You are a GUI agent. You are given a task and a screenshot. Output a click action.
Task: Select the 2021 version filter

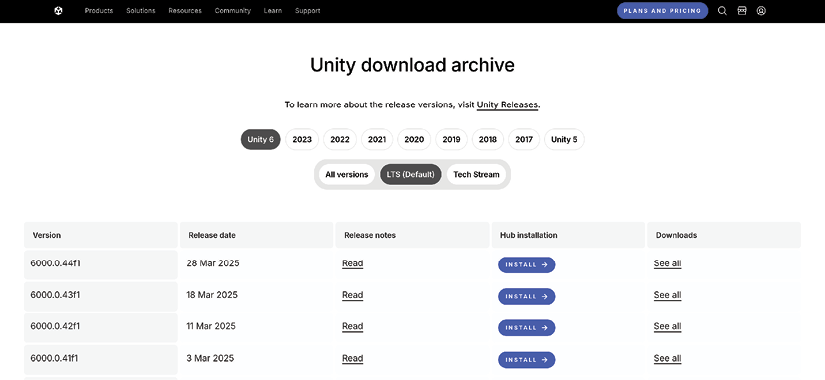377,139
